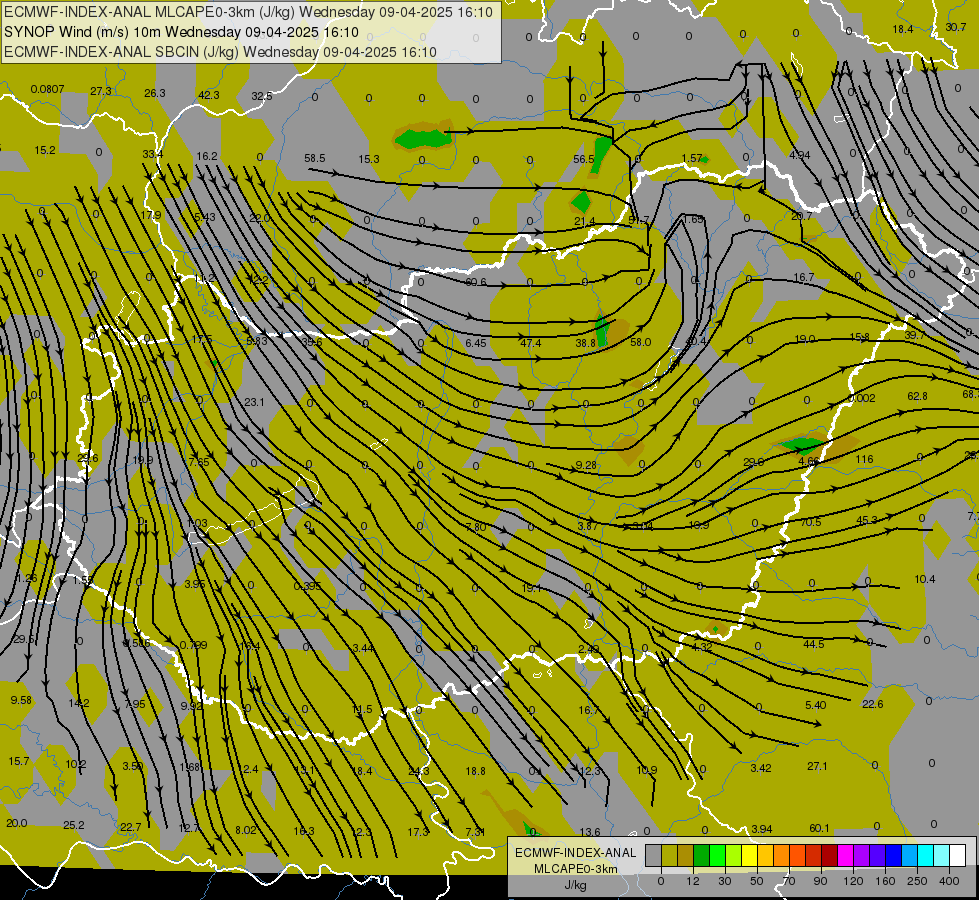Click the map value '45.3'
979x900 pixels.
click(867, 520)
